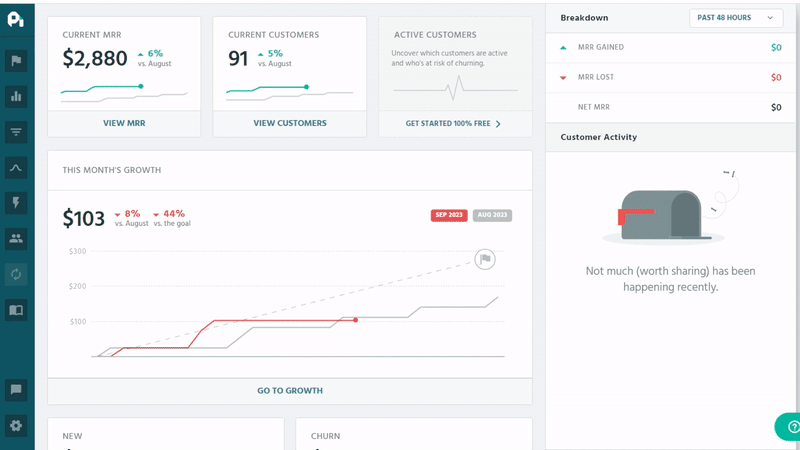Click the ProfitWell logo in the sidebar
Viewport: 800px width, 450px height.
click(16, 20)
